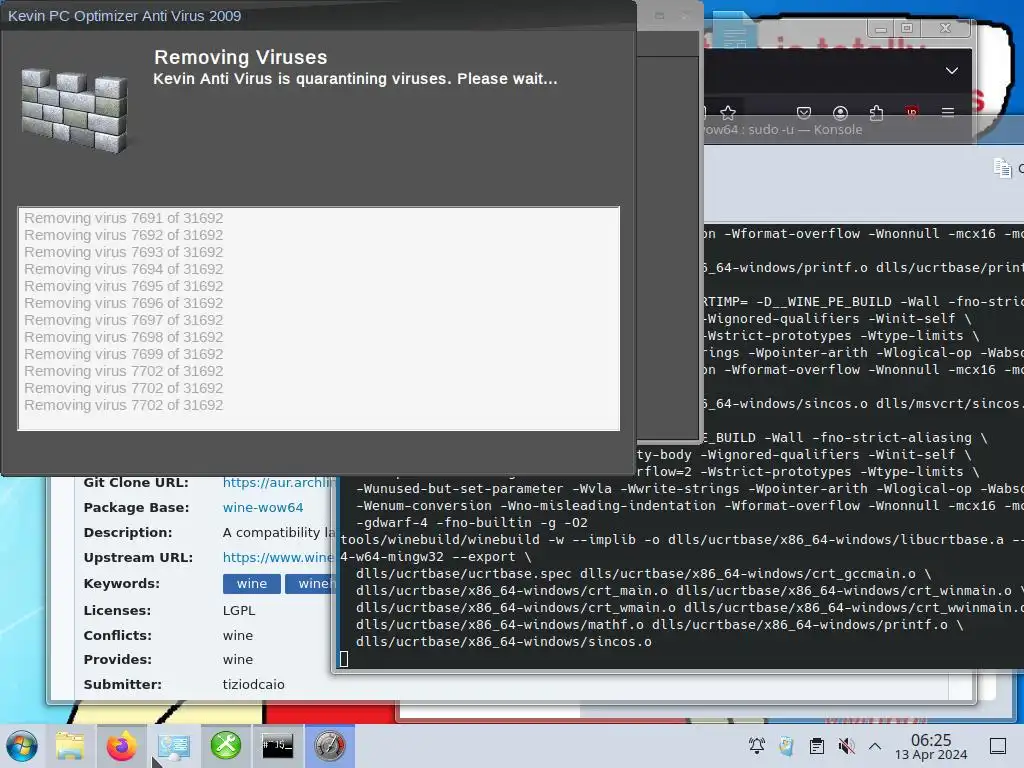1024x768 pixels.
Task: Open clipboard manager in system tray
Action: pos(816,746)
